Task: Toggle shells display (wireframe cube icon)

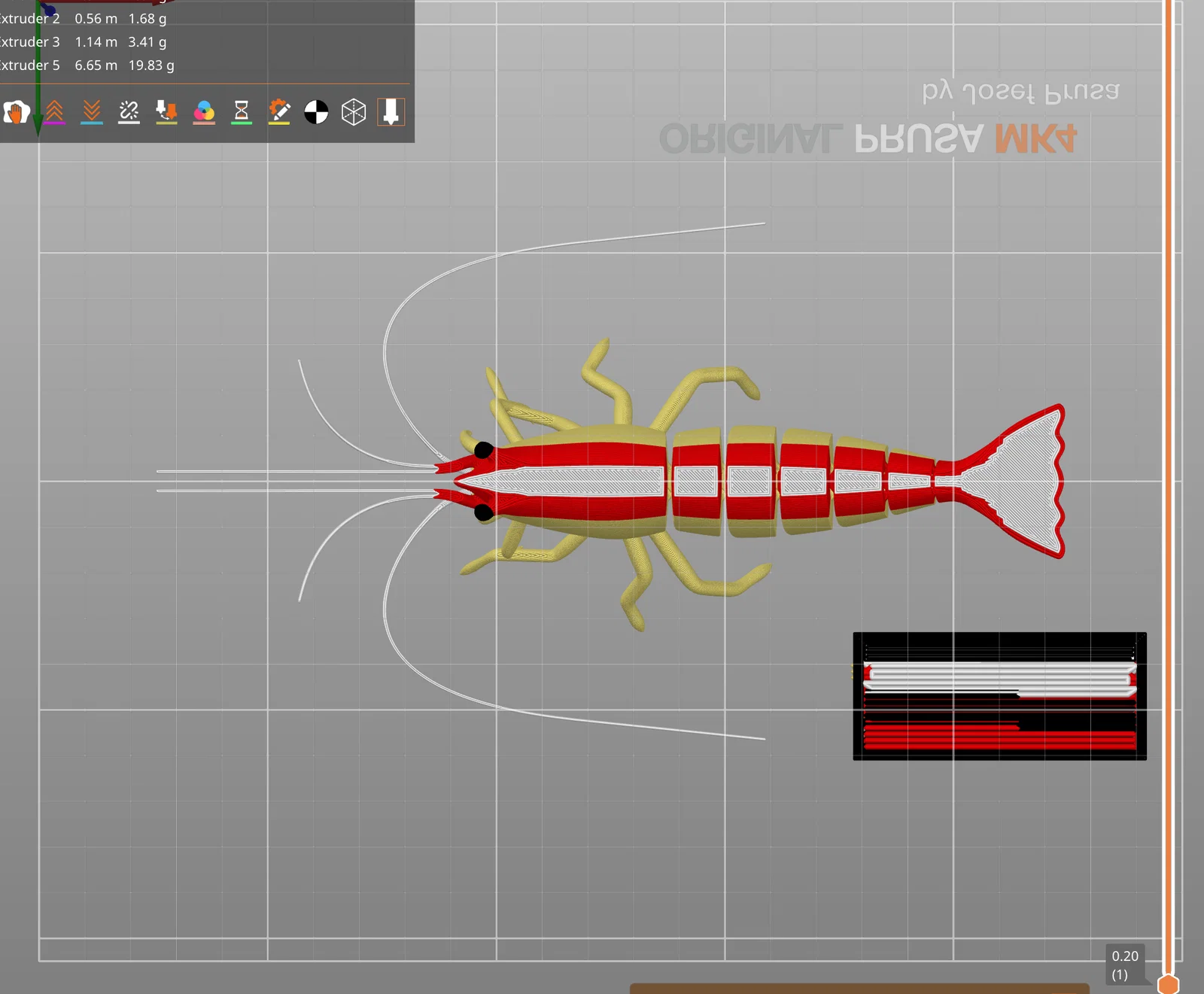Action: [354, 112]
